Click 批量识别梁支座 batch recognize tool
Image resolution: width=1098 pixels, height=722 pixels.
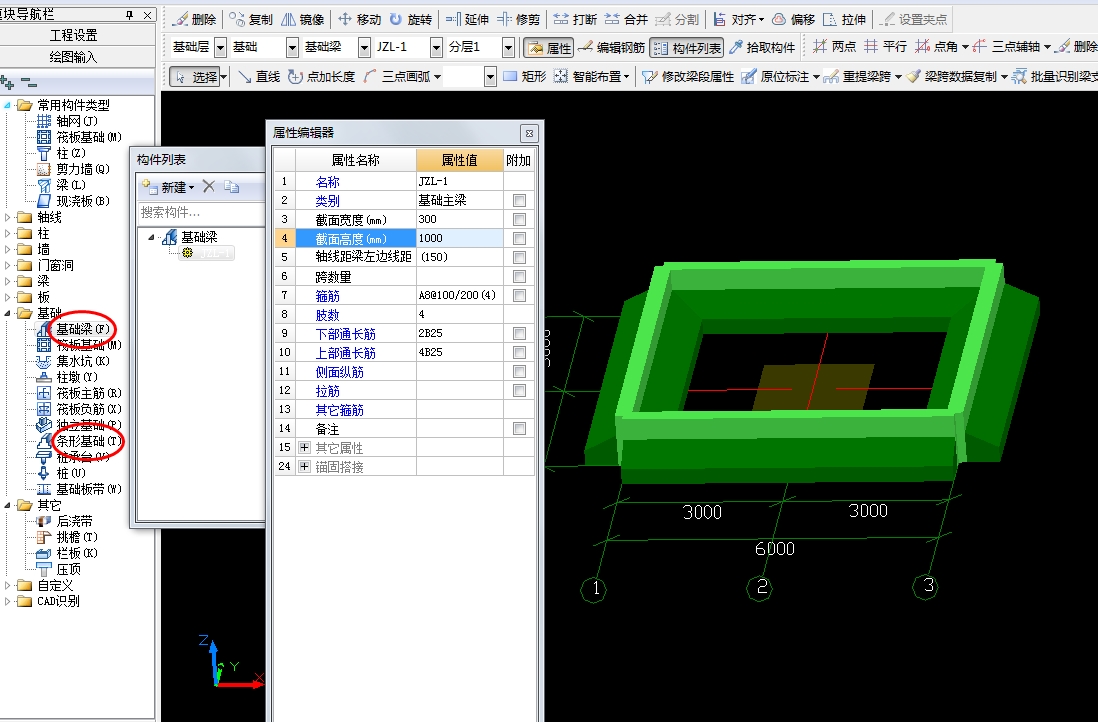point(1055,76)
